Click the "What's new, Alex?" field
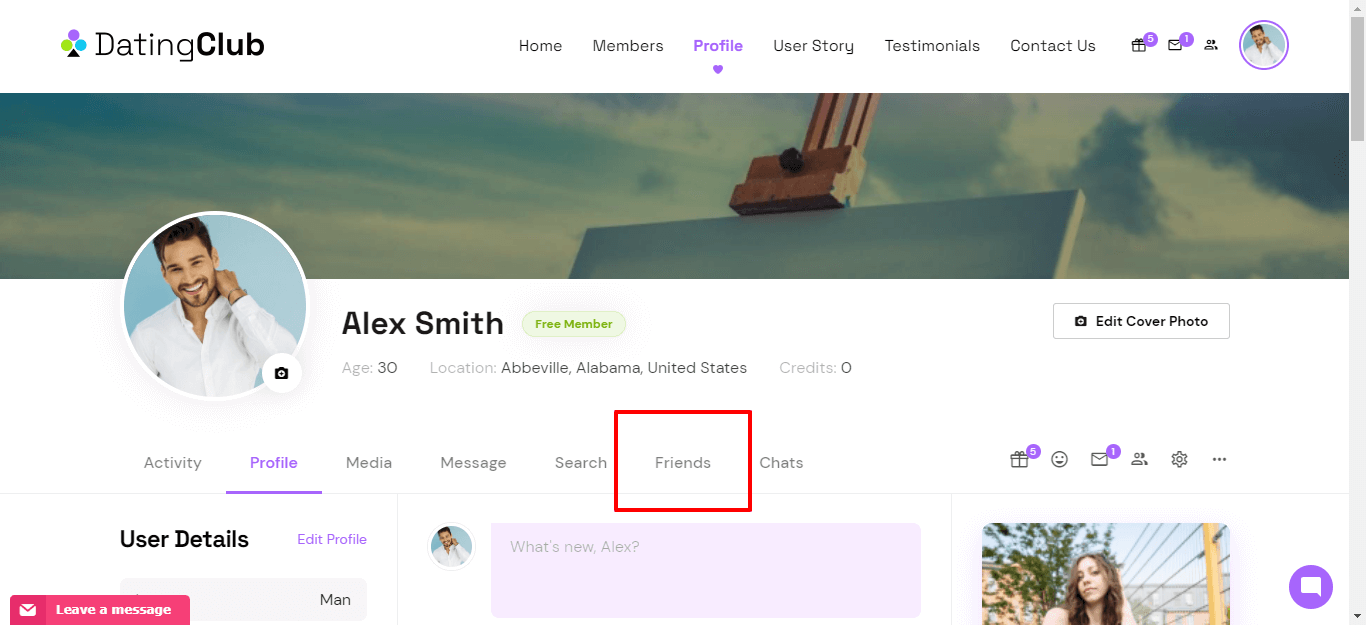This screenshot has height=625, width=1366. tap(706, 570)
